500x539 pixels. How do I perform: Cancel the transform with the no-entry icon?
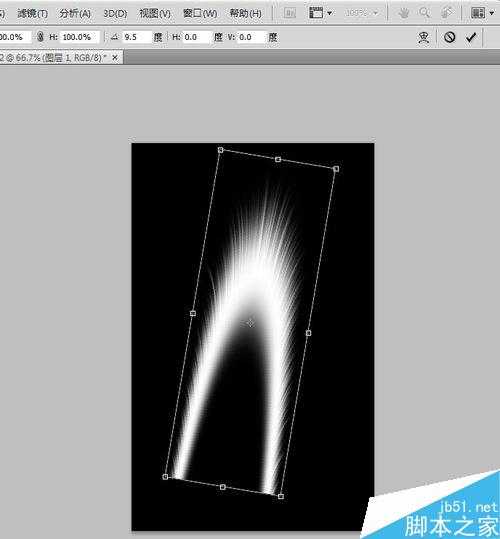(449, 37)
